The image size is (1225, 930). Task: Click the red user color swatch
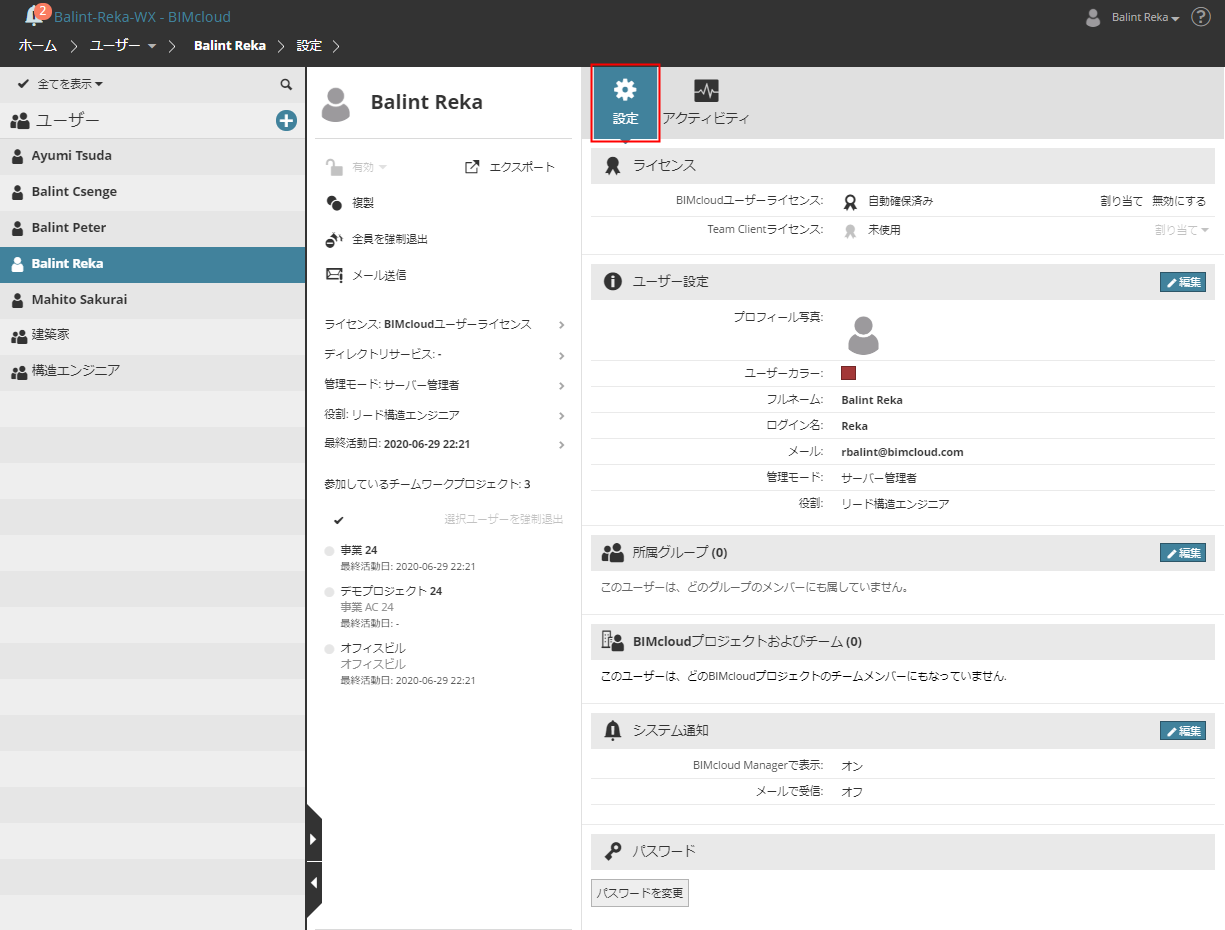coord(848,373)
